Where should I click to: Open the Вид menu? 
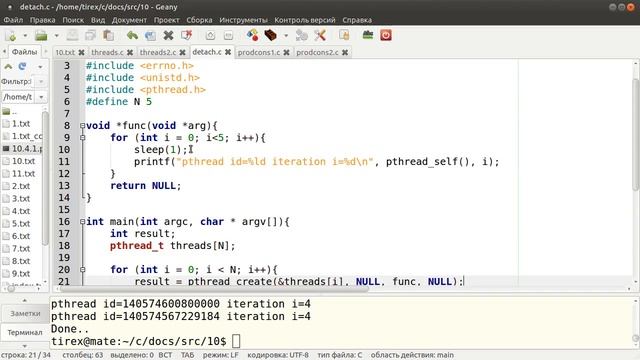pos(98,20)
